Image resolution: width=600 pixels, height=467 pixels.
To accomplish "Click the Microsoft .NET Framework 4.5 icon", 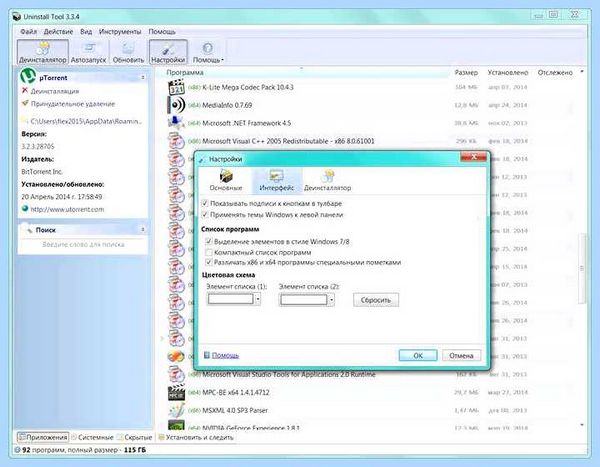I will click(x=176, y=123).
